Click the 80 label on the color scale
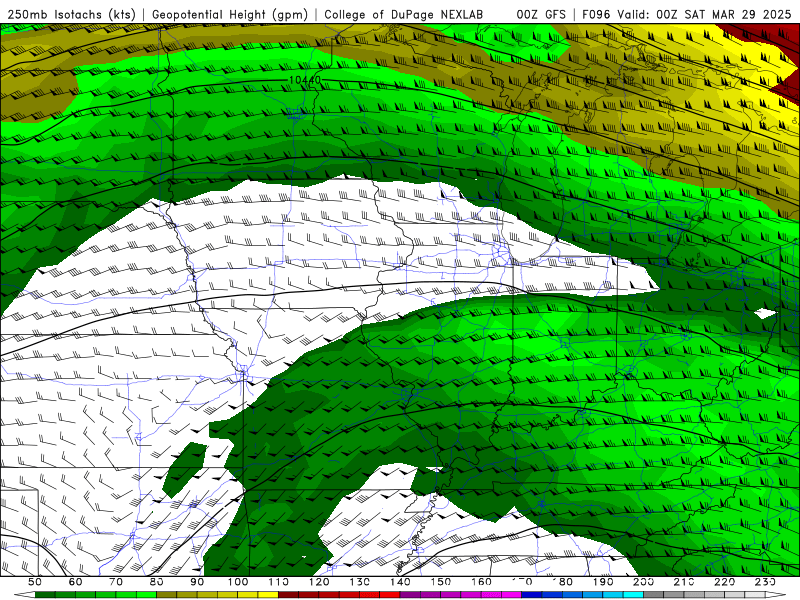This screenshot has height=600, width=800. (x=156, y=582)
